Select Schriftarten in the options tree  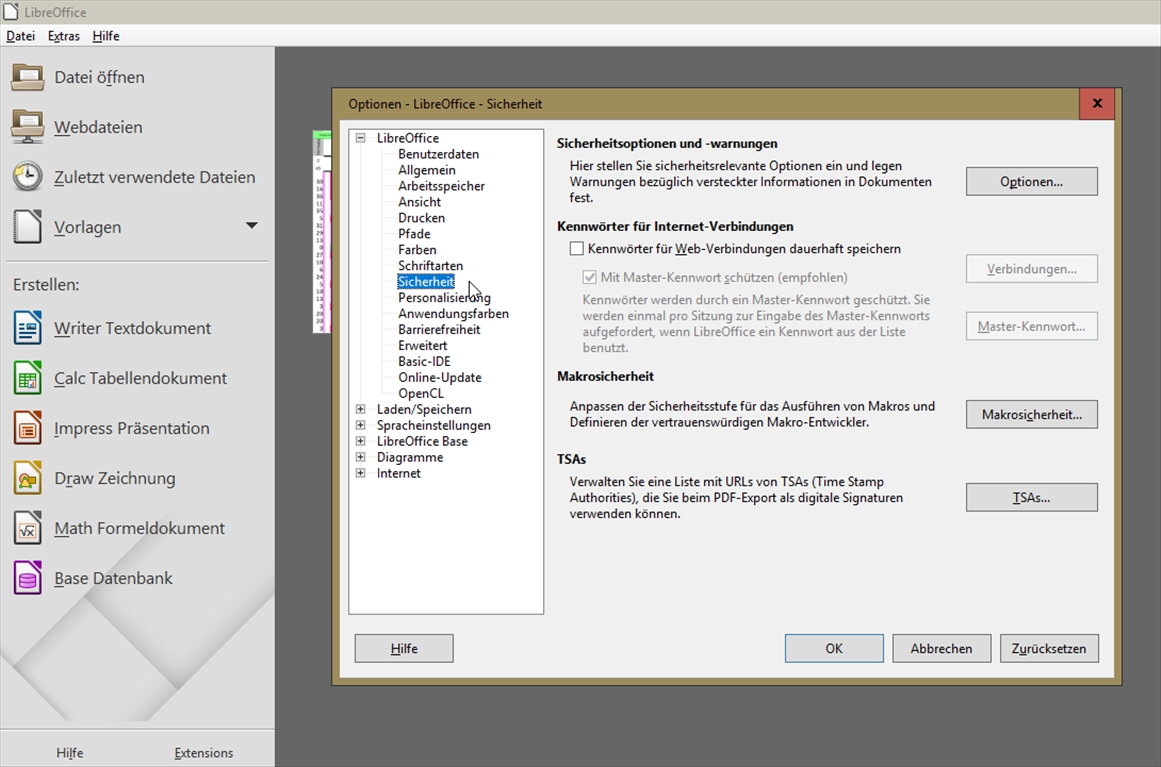430,265
